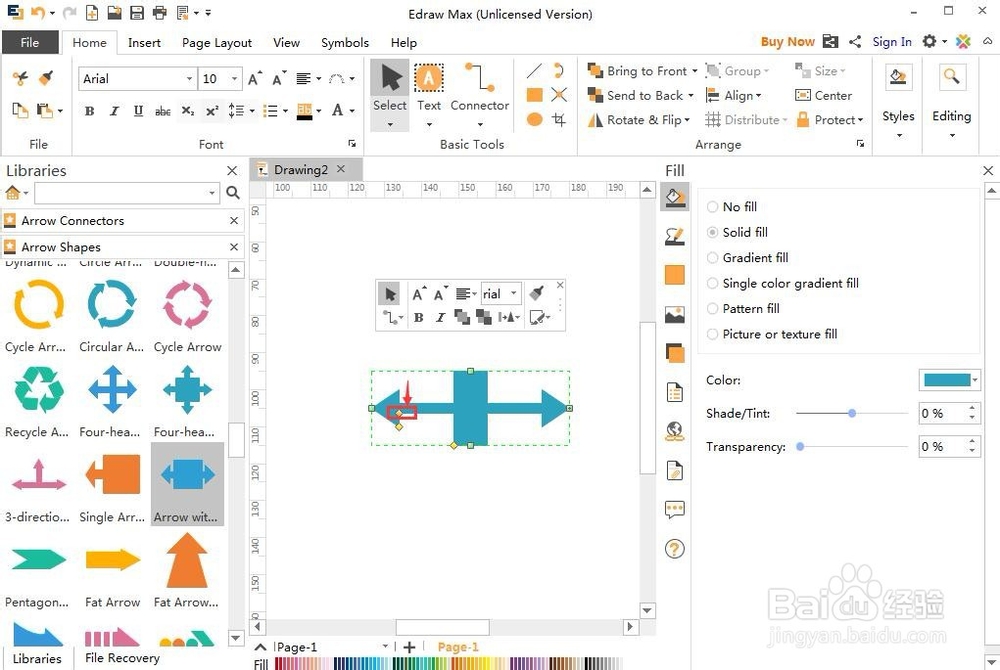Open the Line settings panel icon
This screenshot has width=1000, height=670.
point(675,237)
